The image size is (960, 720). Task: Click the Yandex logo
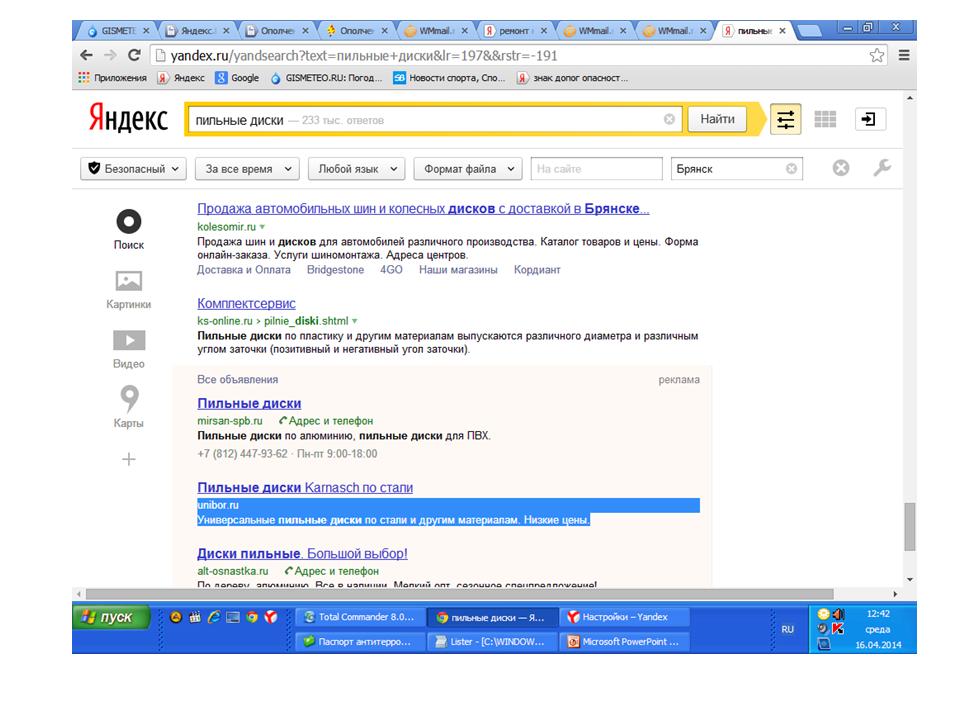(128, 118)
